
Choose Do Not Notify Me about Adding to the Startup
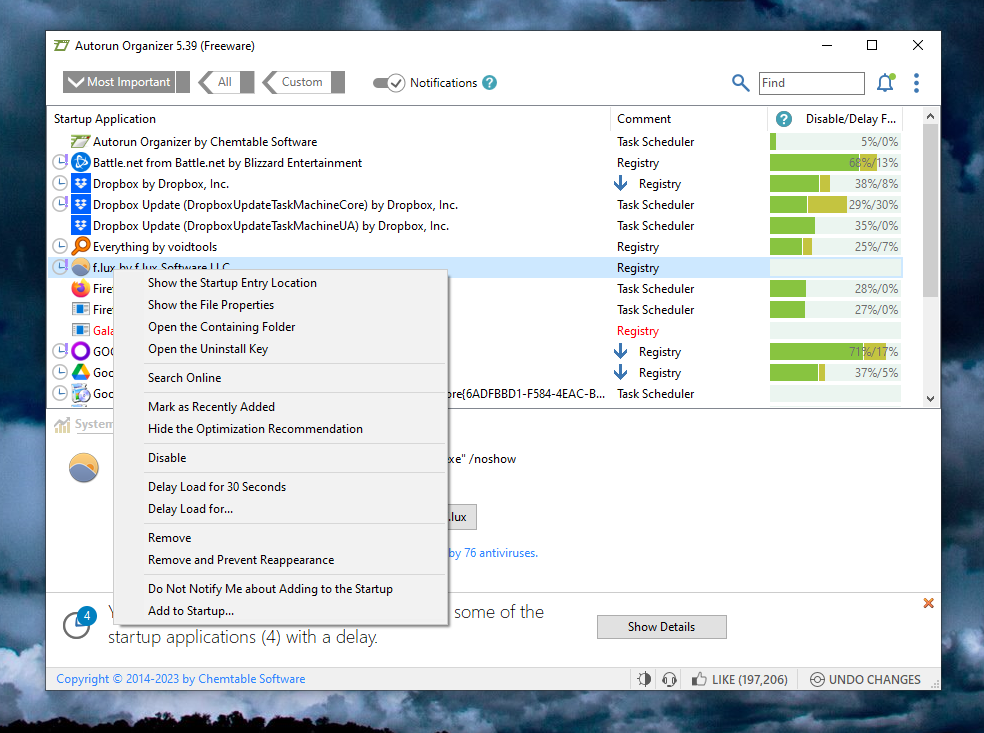(x=270, y=589)
